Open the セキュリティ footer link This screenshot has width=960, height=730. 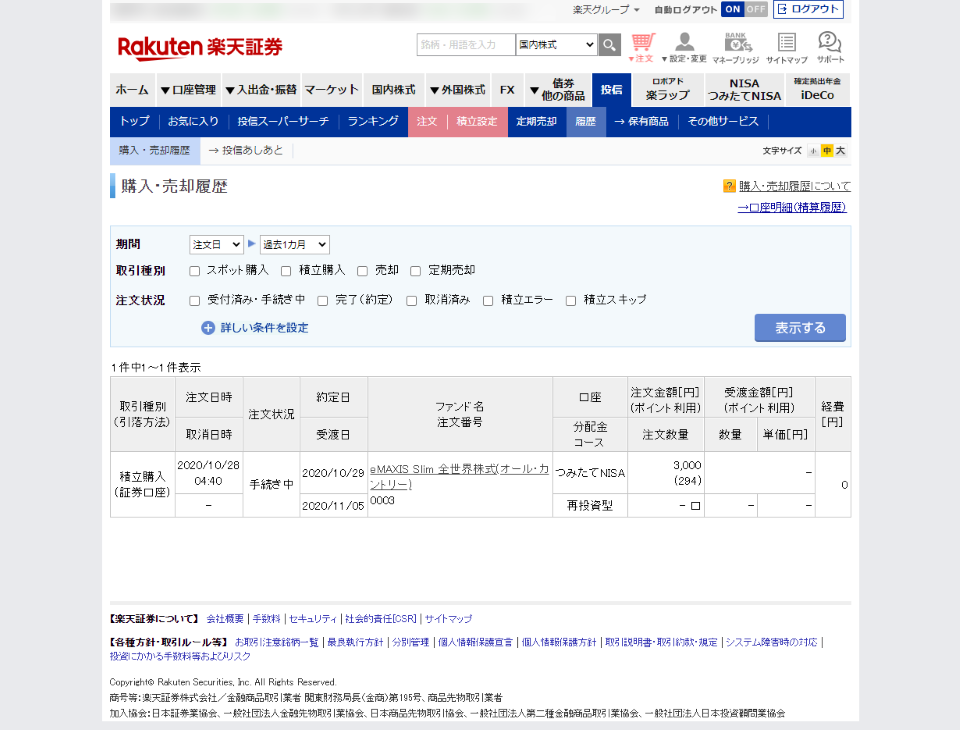point(313,619)
